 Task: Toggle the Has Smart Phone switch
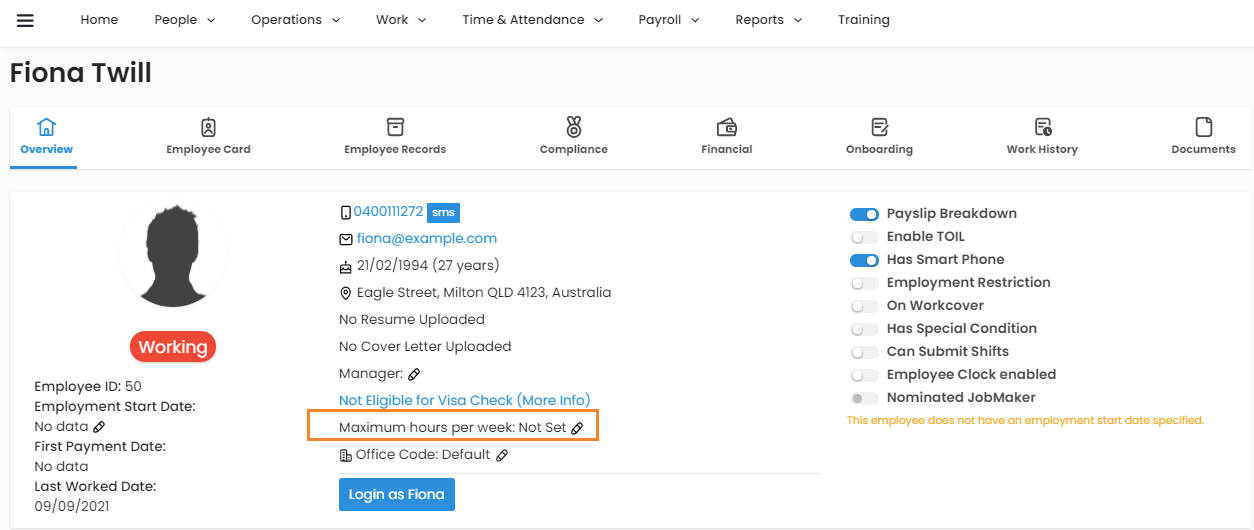[x=864, y=260]
